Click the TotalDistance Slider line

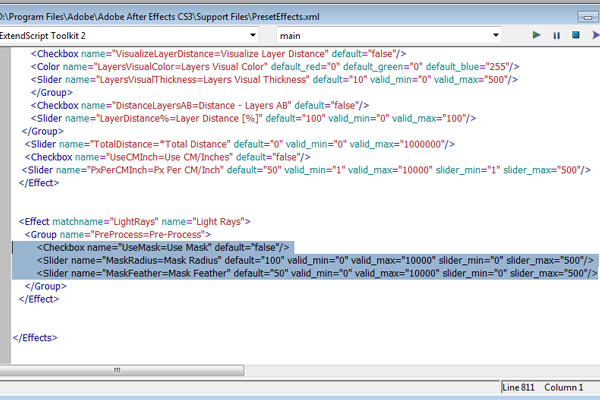tap(240, 144)
